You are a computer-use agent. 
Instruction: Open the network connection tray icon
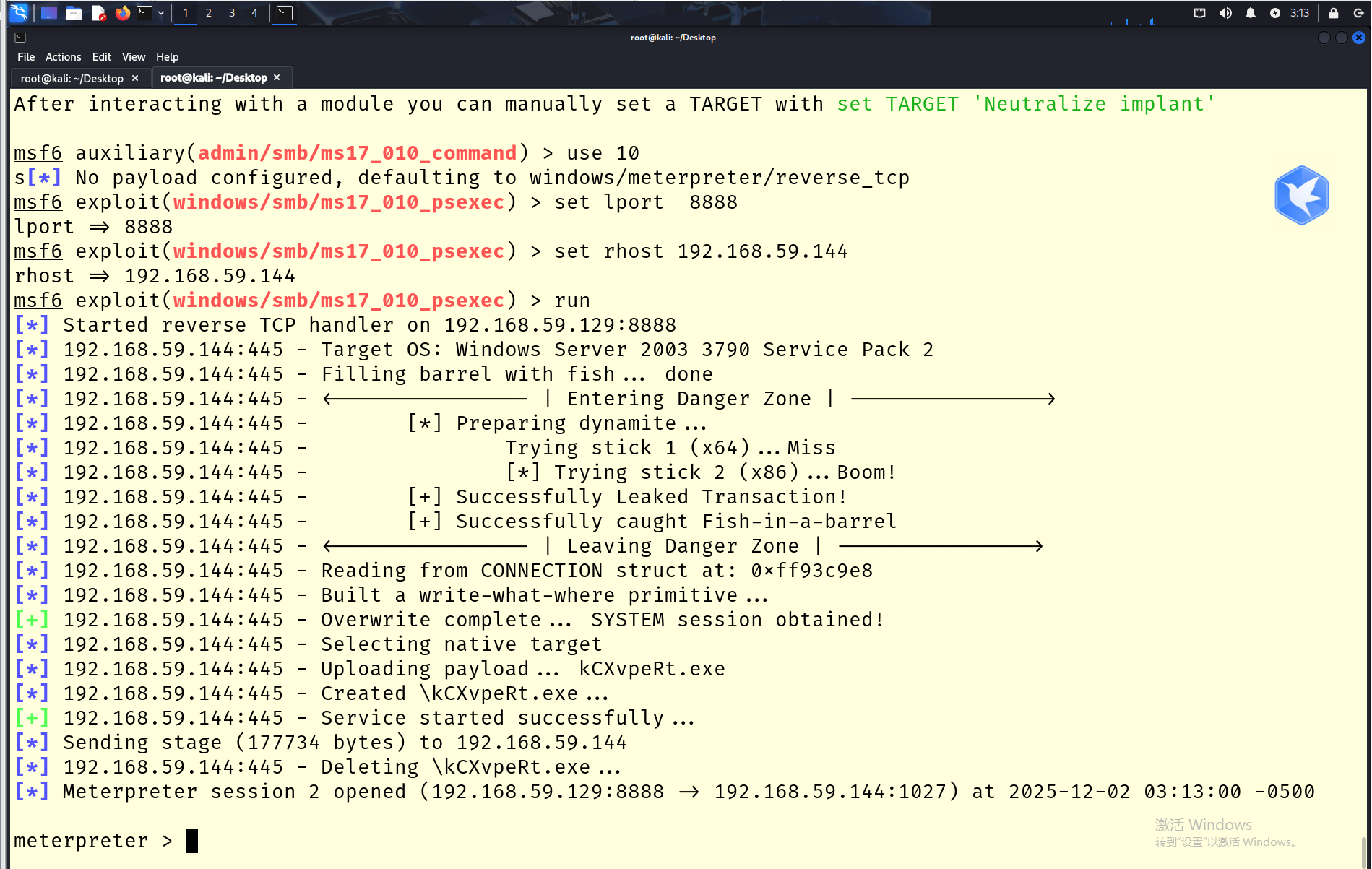[1200, 13]
